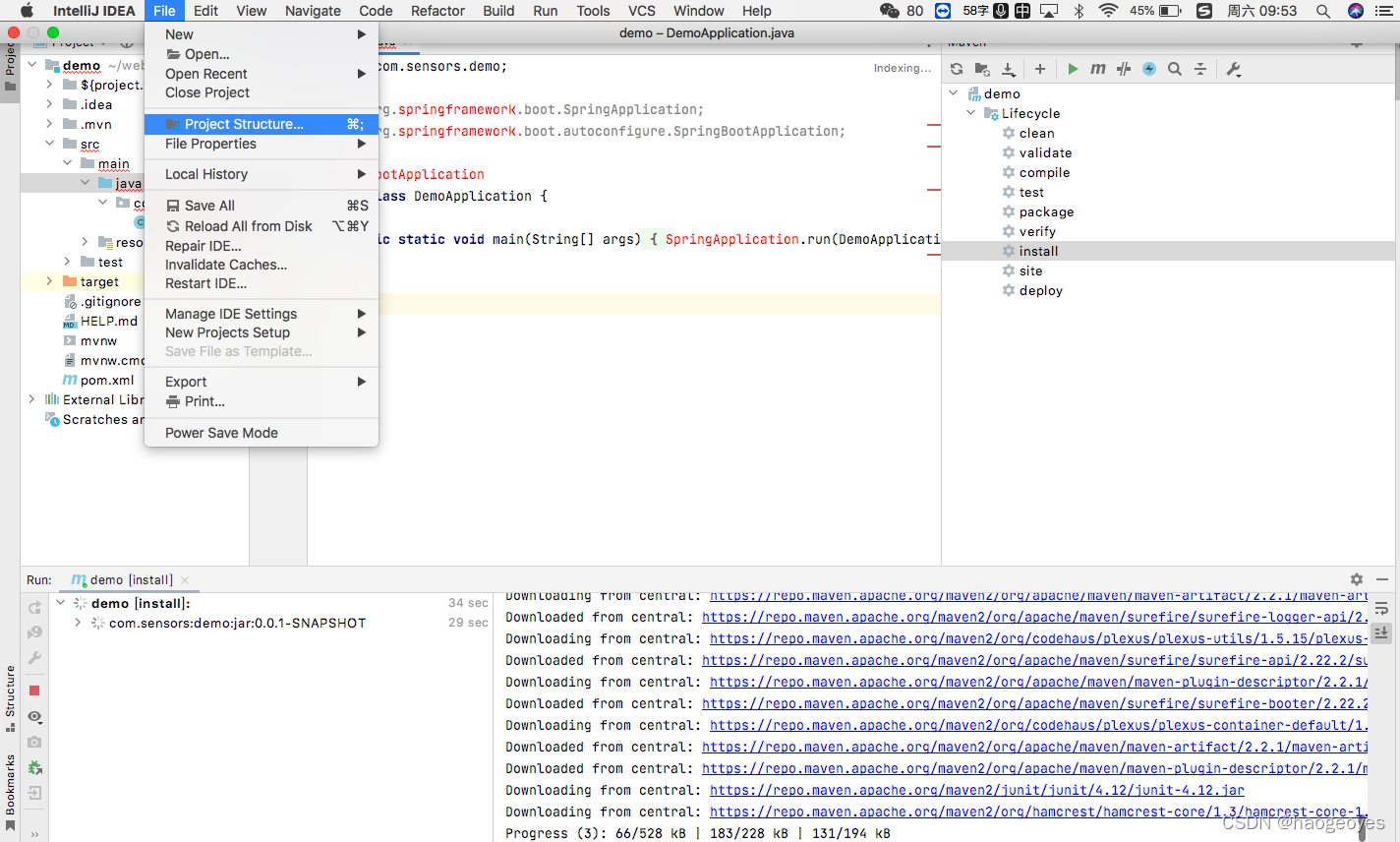Toggle Maven offline mode lightning icon
The width and height of the screenshot is (1400, 842).
point(1149,69)
